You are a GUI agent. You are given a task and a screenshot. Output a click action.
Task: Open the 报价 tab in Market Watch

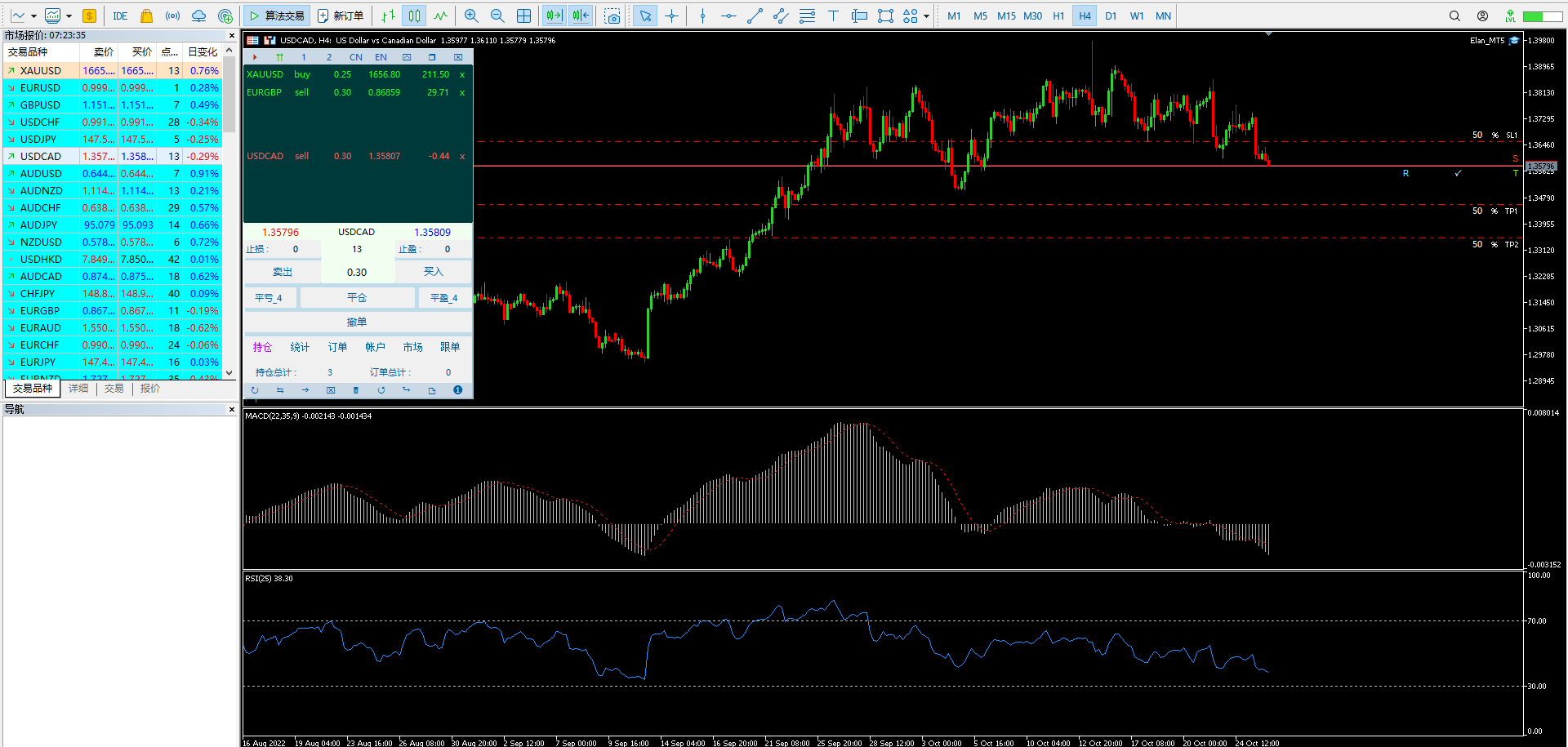[x=149, y=389]
